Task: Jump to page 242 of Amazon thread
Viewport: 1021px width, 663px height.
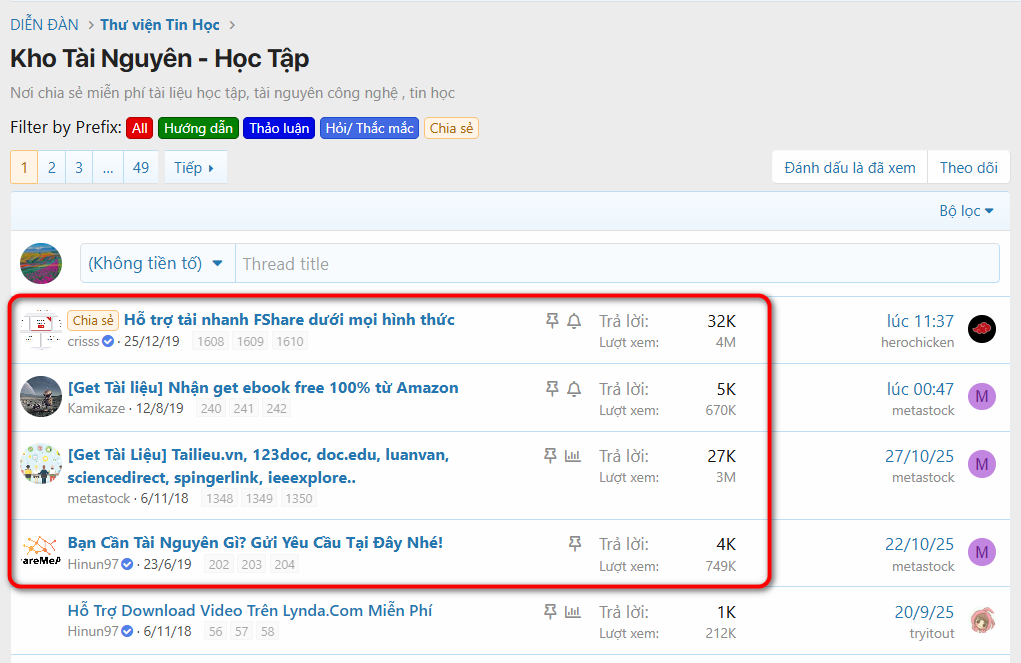Action: click(276, 408)
